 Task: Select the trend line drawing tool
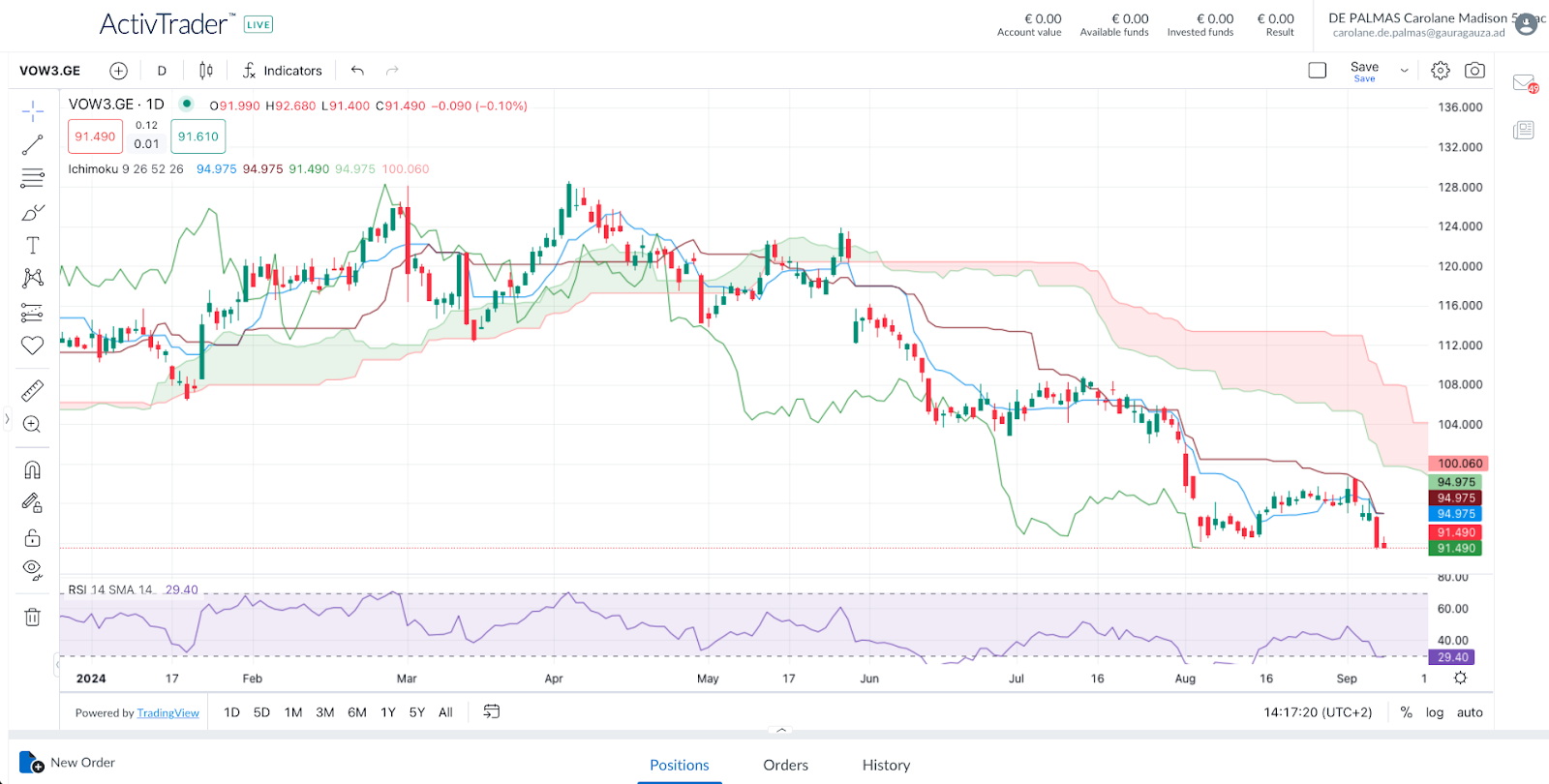[32, 145]
